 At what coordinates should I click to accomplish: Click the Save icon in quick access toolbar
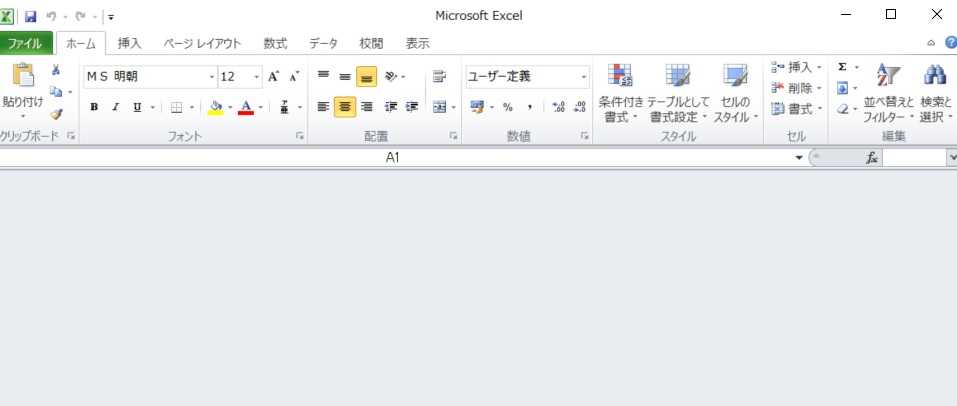pyautogui.click(x=30, y=16)
